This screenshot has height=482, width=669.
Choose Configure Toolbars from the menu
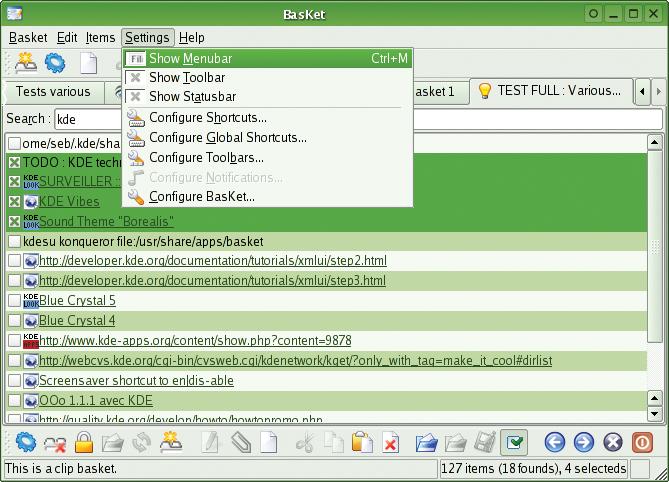(x=267, y=158)
